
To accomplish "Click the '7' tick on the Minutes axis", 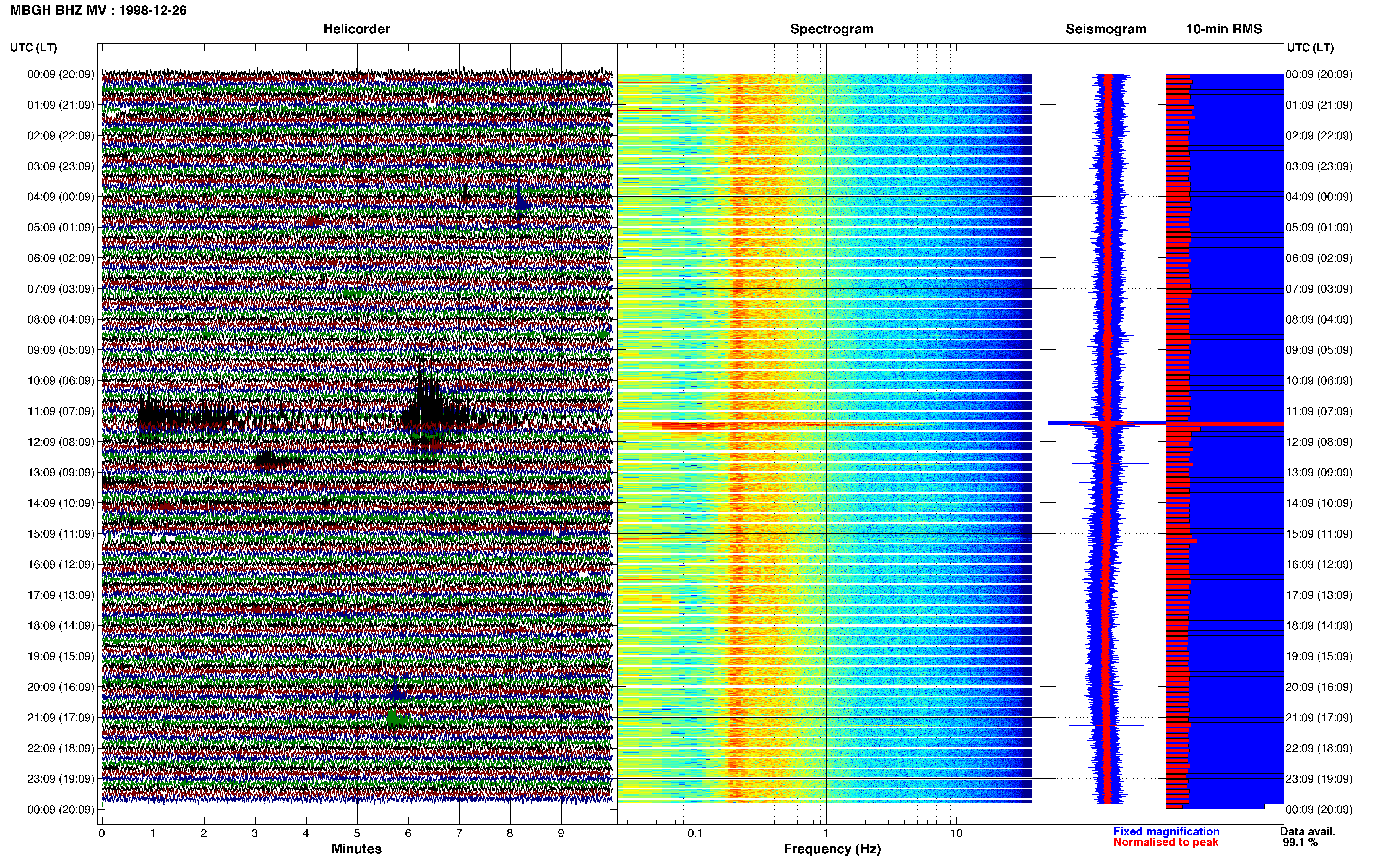I will pyautogui.click(x=459, y=833).
